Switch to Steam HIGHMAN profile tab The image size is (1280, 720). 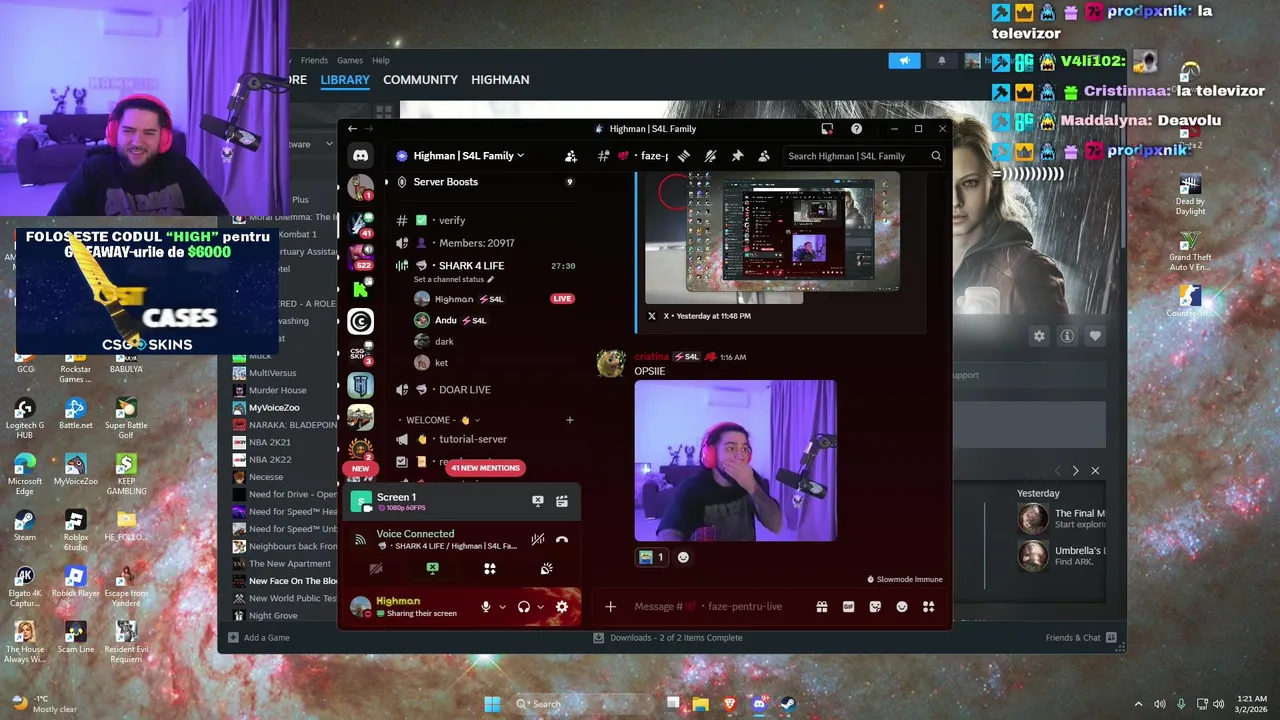pyautogui.click(x=500, y=80)
